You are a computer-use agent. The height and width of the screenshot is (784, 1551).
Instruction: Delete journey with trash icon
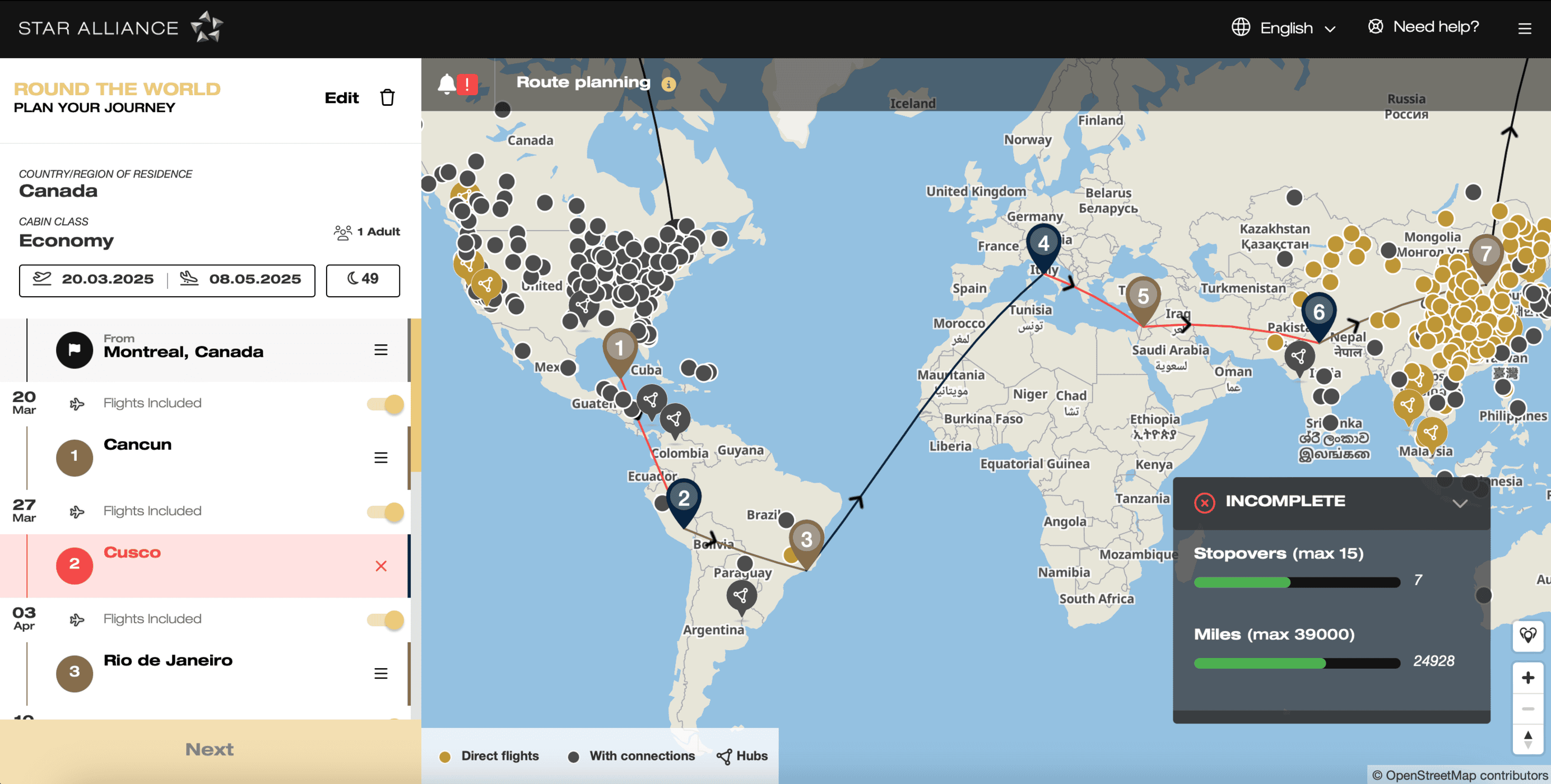(x=387, y=97)
